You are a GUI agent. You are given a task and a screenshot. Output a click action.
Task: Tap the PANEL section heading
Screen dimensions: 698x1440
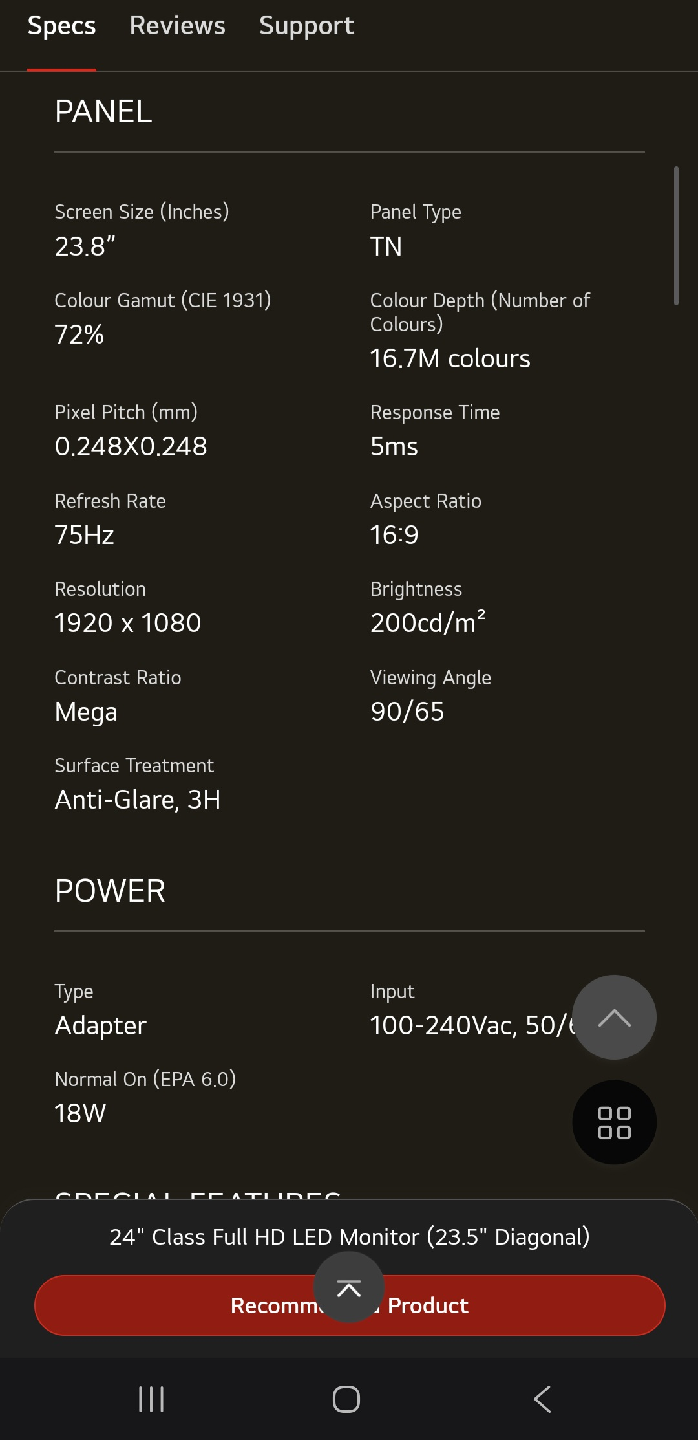[103, 112]
